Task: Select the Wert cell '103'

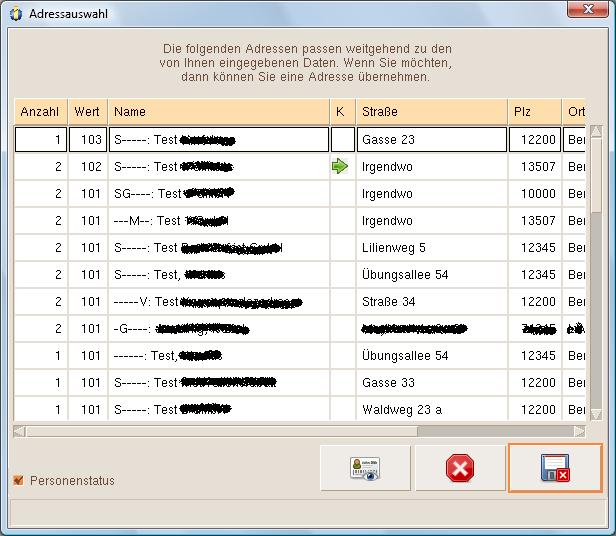Action: (x=88, y=140)
